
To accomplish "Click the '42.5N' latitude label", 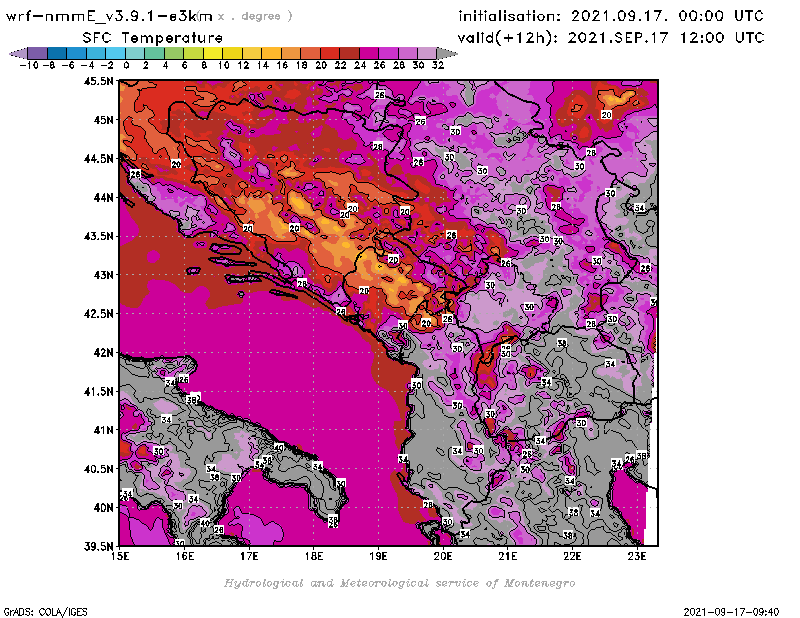I will click(98, 314).
